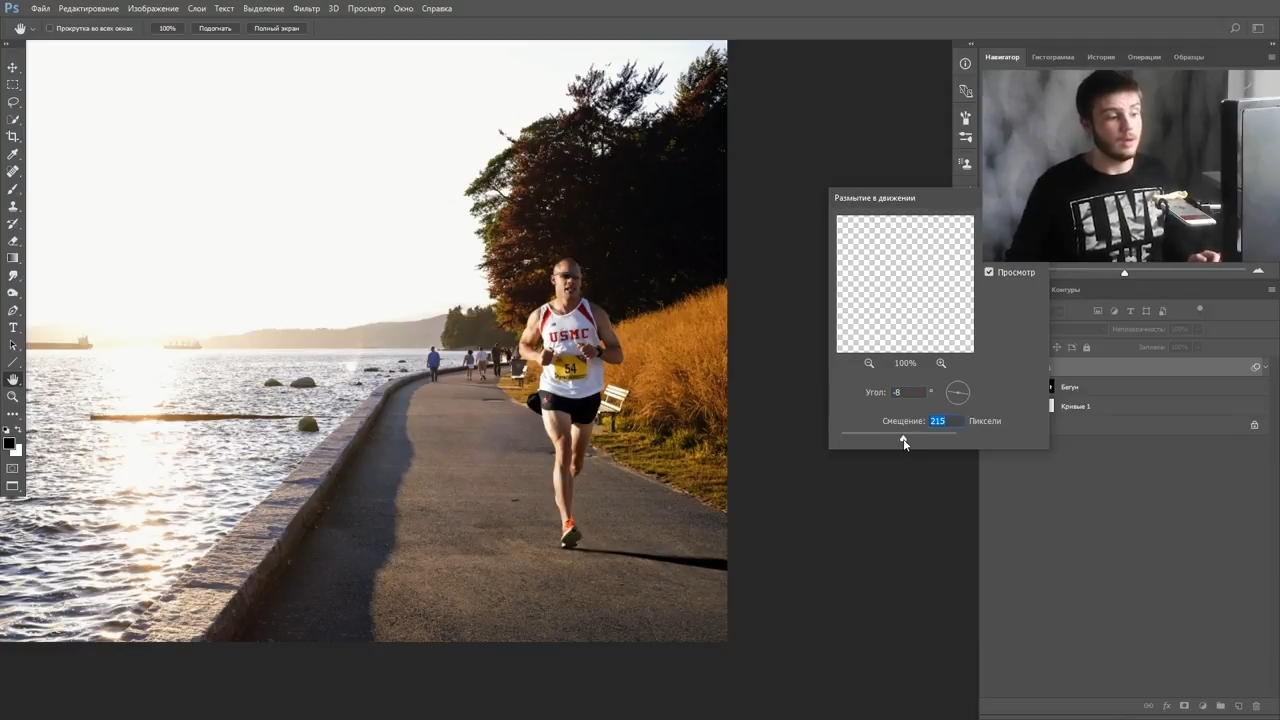Open the workspace switcher dropdown
The height and width of the screenshot is (720, 1280).
(x=1259, y=28)
